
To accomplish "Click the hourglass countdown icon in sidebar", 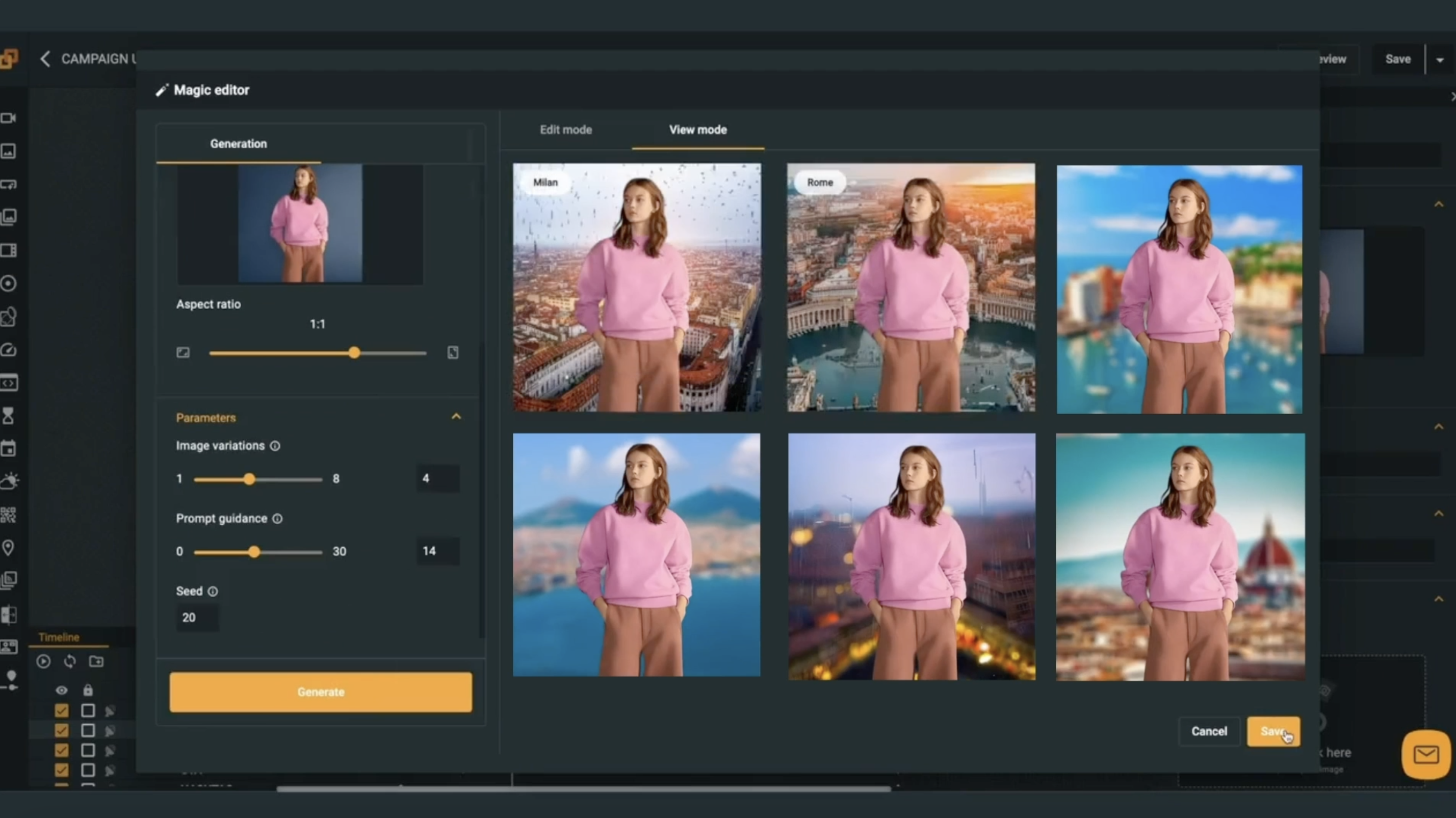I will pos(8,416).
